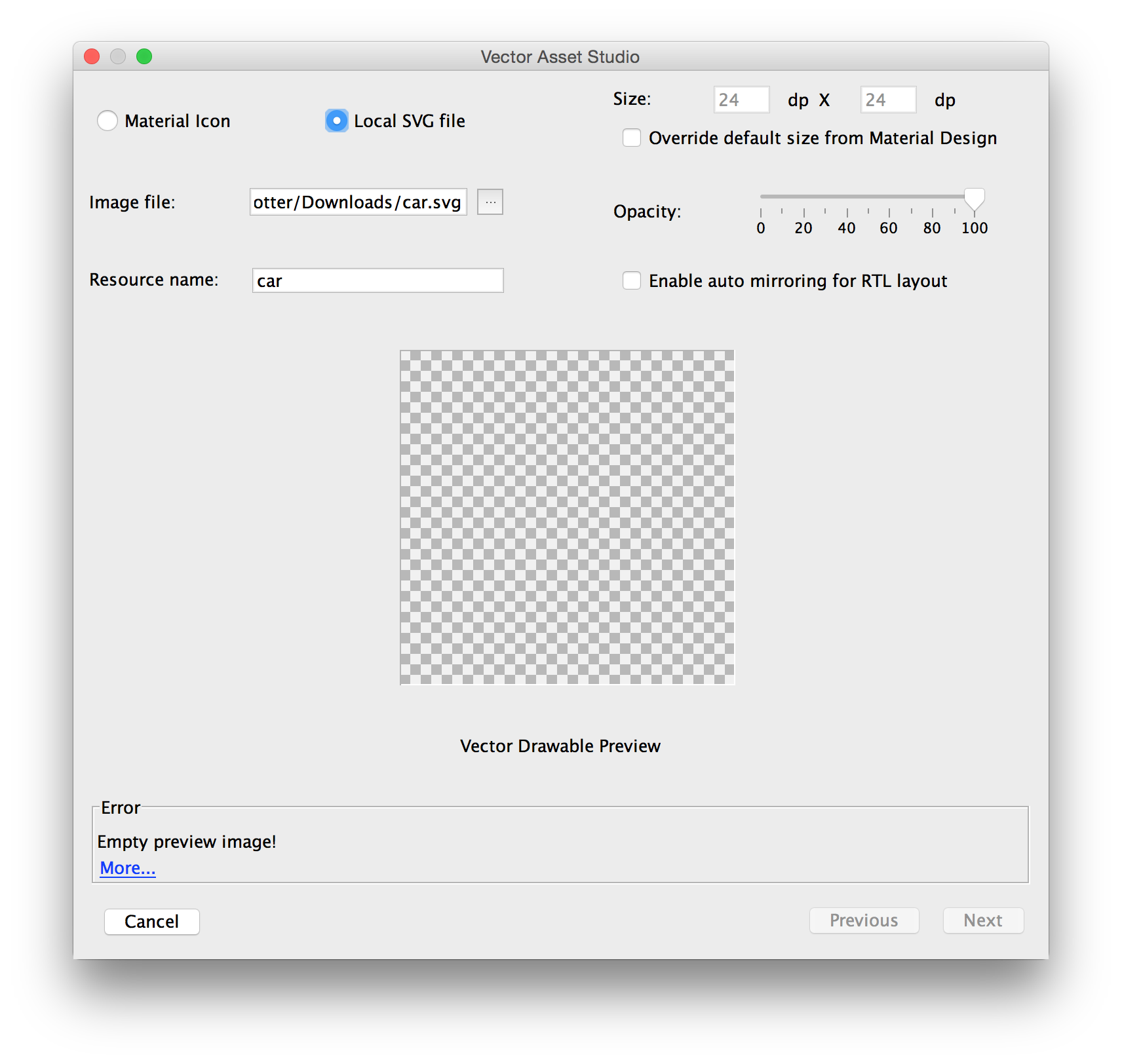Click the Vector Asset Studio title text
The width and height of the screenshot is (1122, 1064).
tap(560, 57)
